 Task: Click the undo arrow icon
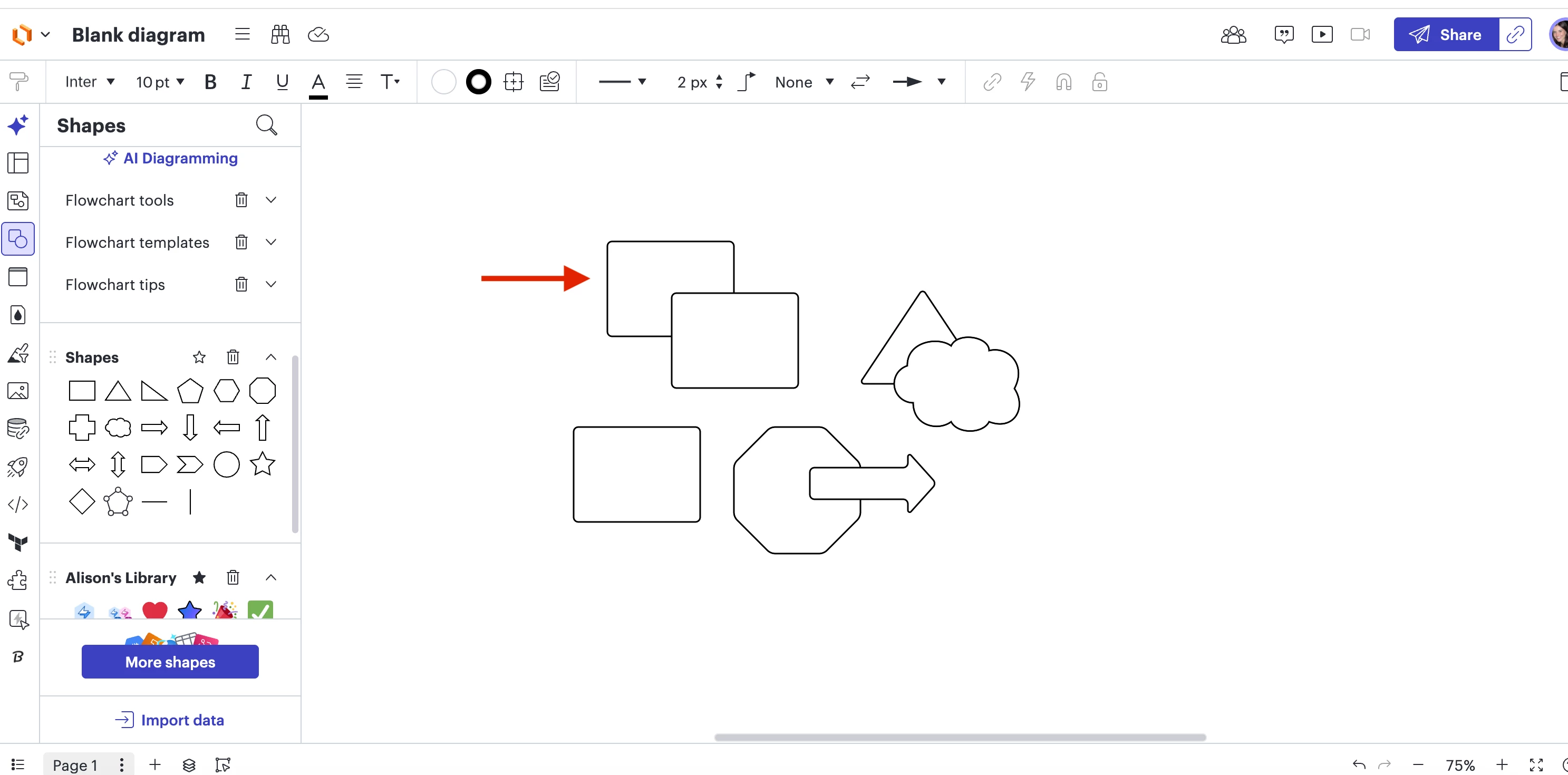click(1358, 764)
